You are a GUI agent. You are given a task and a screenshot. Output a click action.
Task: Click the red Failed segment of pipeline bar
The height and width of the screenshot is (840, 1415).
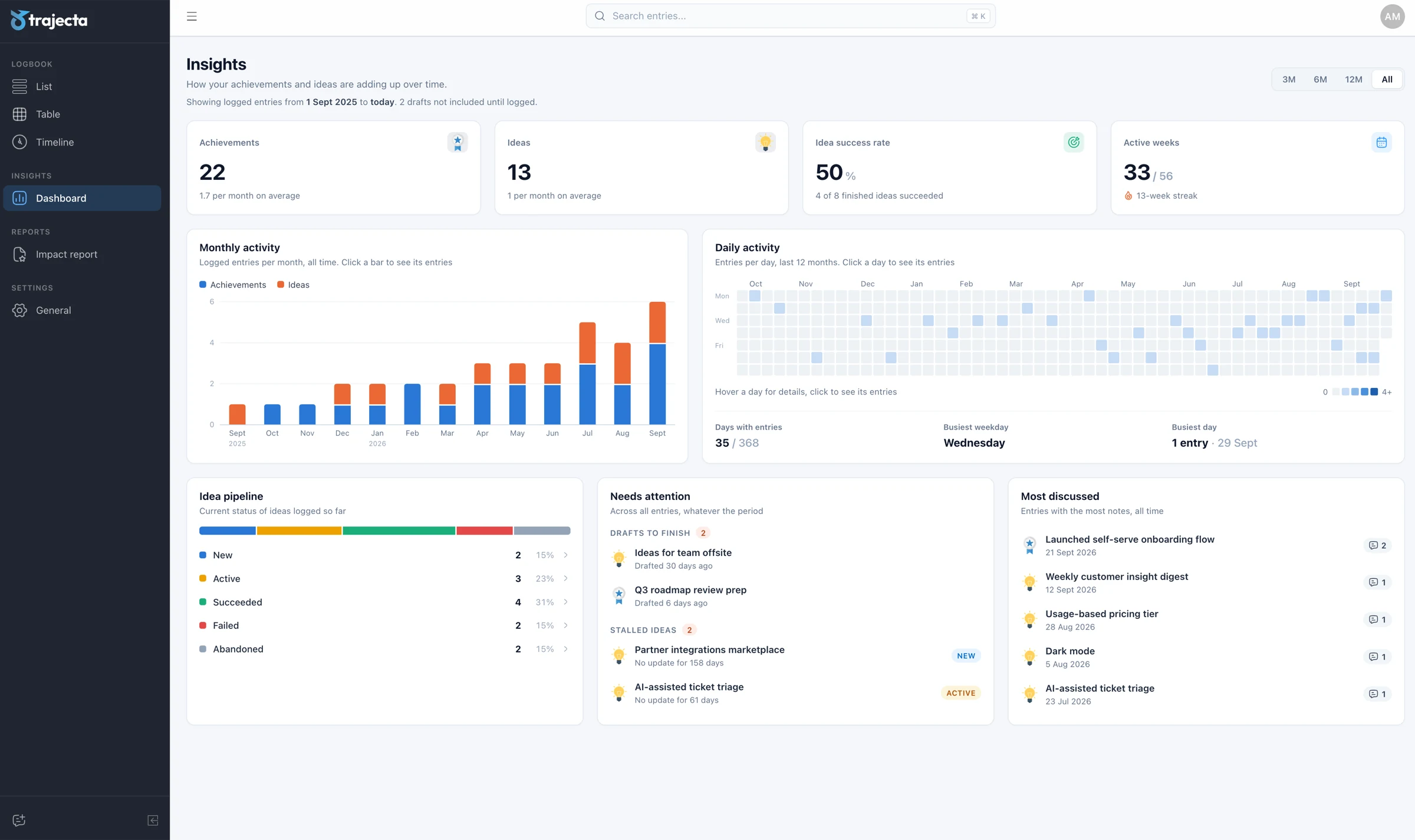click(485, 531)
